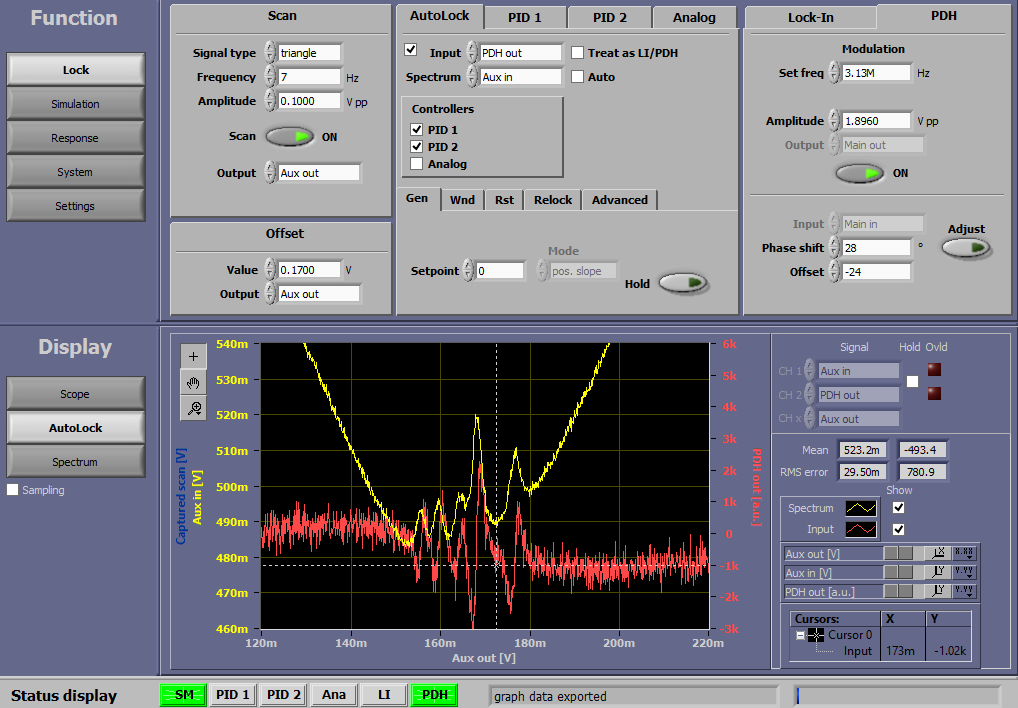Uncheck the AutoLock Input checkbox

tap(410, 50)
